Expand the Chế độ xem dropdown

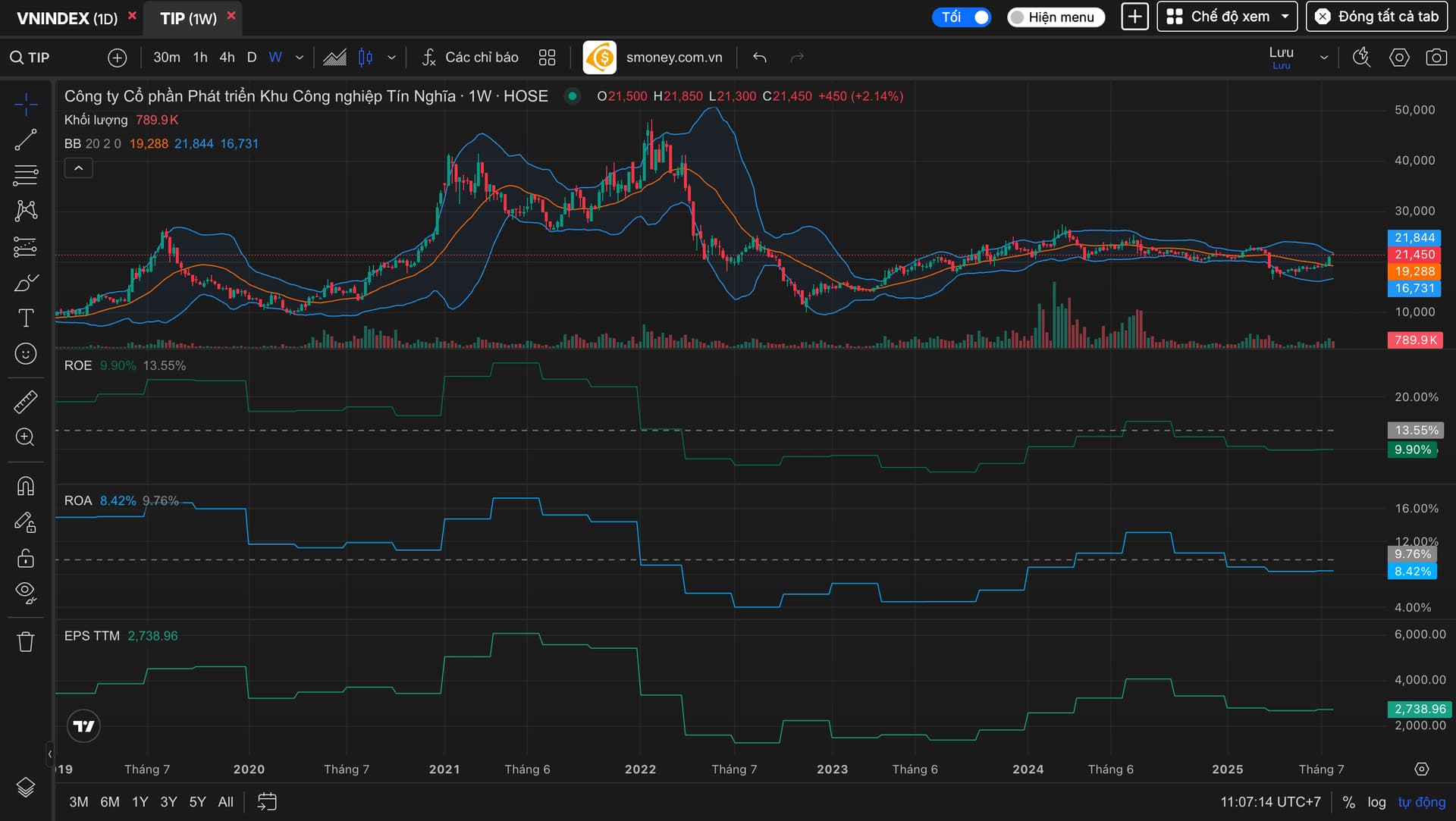pos(1226,17)
